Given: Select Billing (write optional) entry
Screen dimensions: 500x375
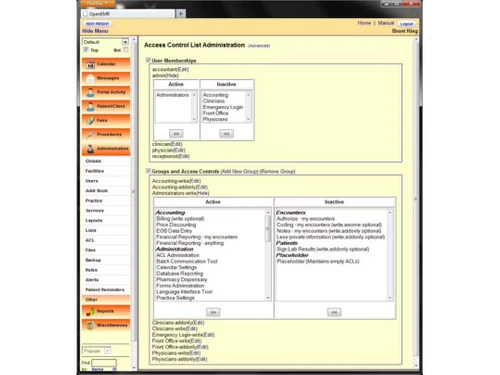Looking at the screenshot, I should (x=180, y=219).
